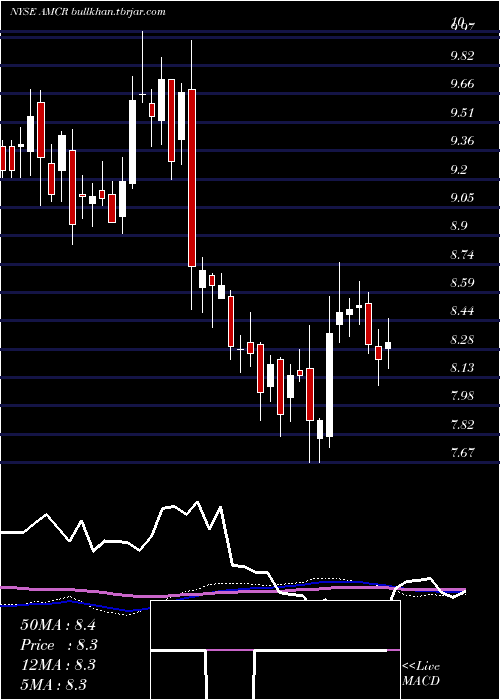Select the 7.98 price axis label
Viewport: 500px width, 700px height.
pos(463,396)
